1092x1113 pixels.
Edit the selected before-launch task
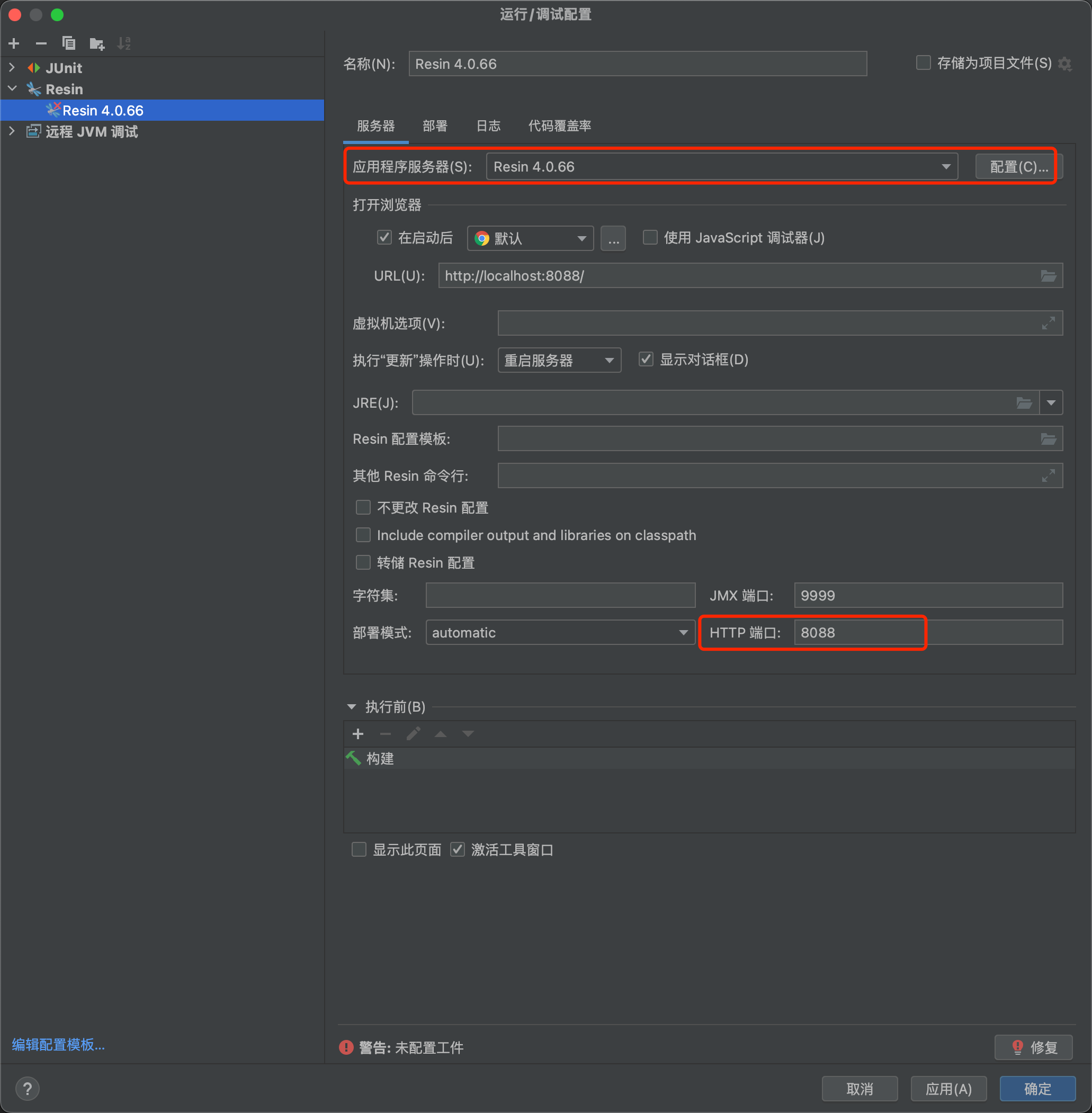click(413, 734)
